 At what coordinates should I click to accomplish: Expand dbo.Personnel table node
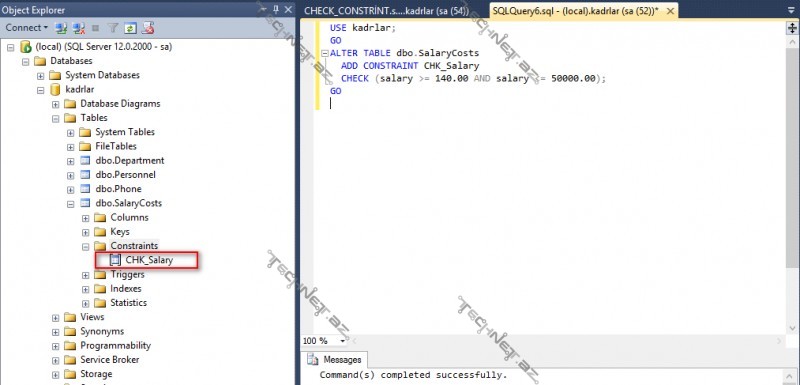[71, 175]
